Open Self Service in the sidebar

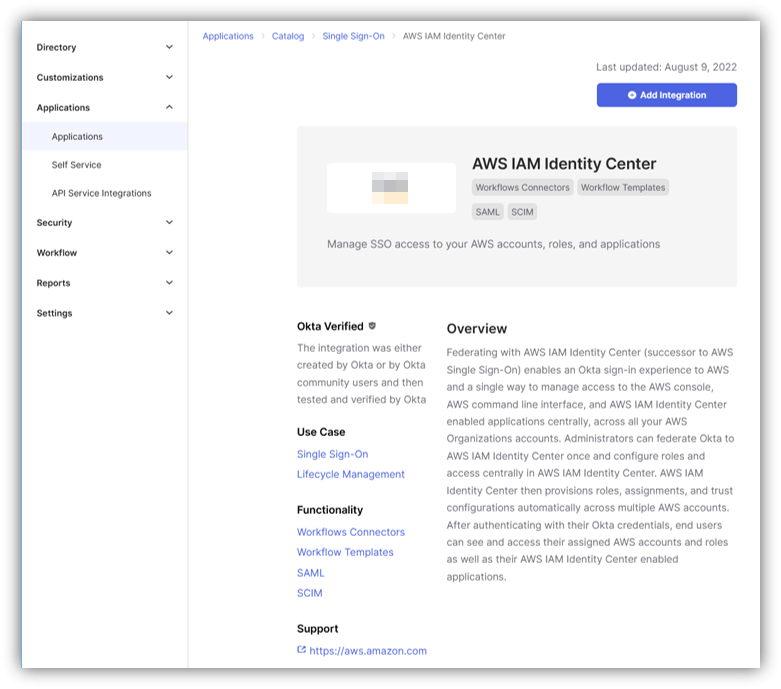click(76, 165)
